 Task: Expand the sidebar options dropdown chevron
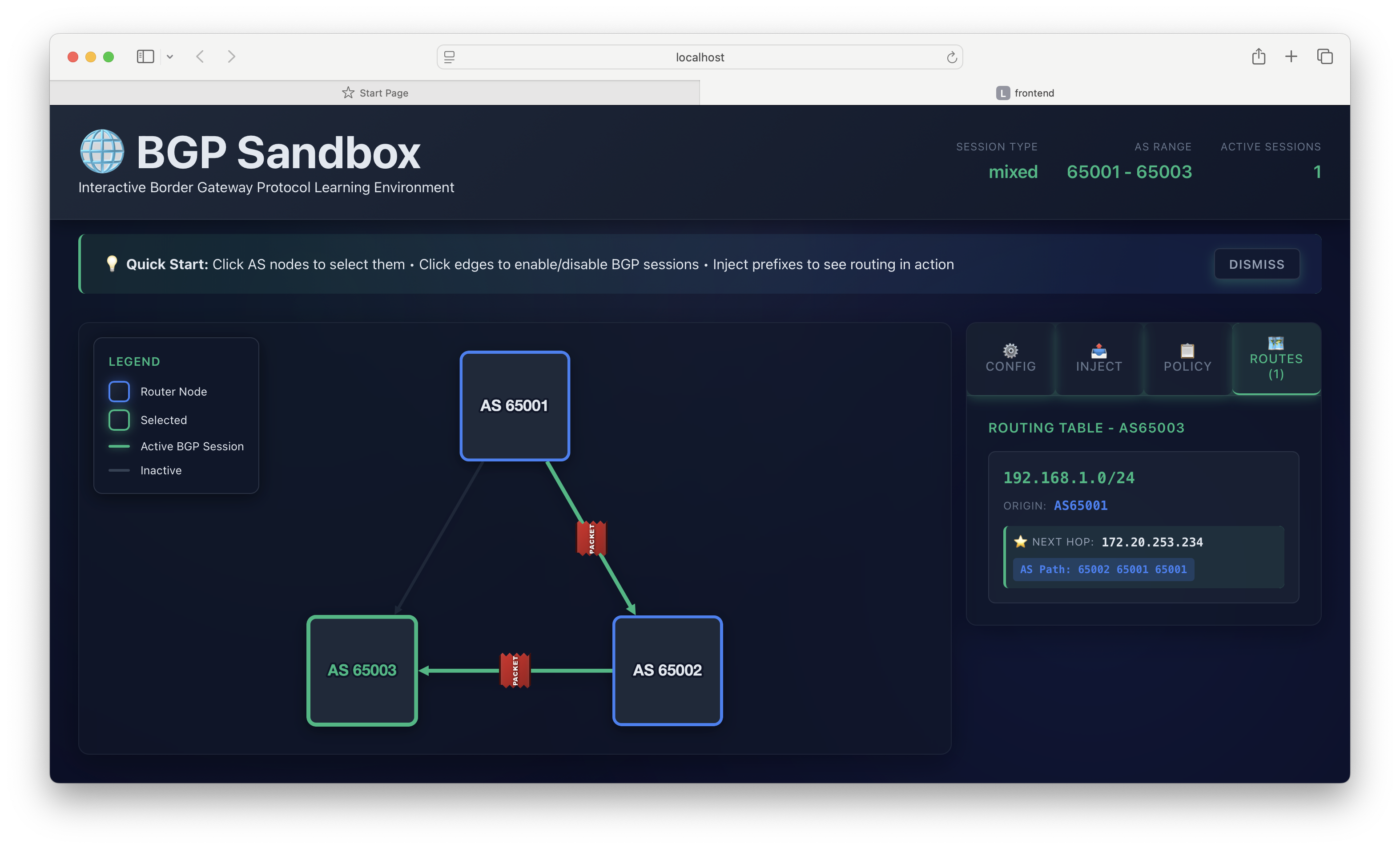pos(170,57)
